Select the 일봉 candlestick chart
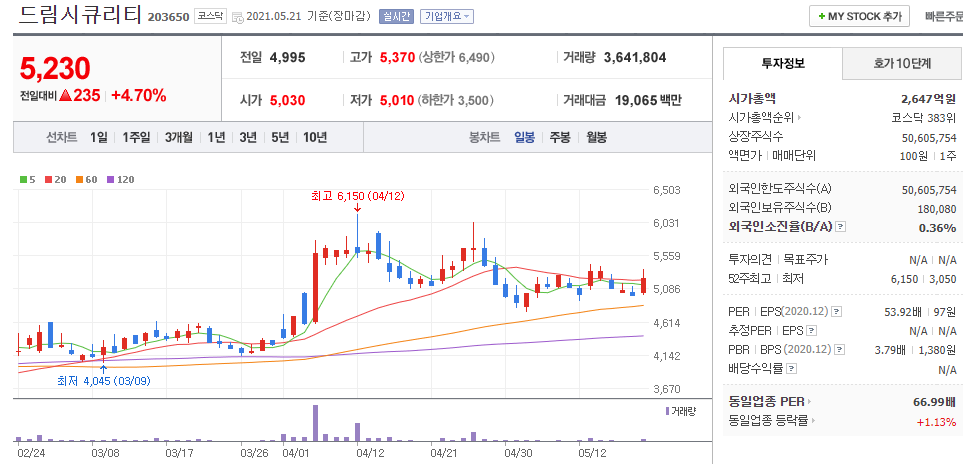The width and height of the screenshot is (963, 464). click(x=524, y=137)
